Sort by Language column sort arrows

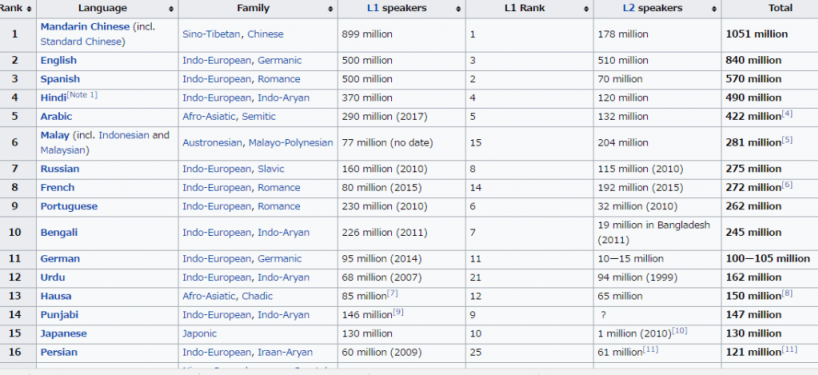171,9
